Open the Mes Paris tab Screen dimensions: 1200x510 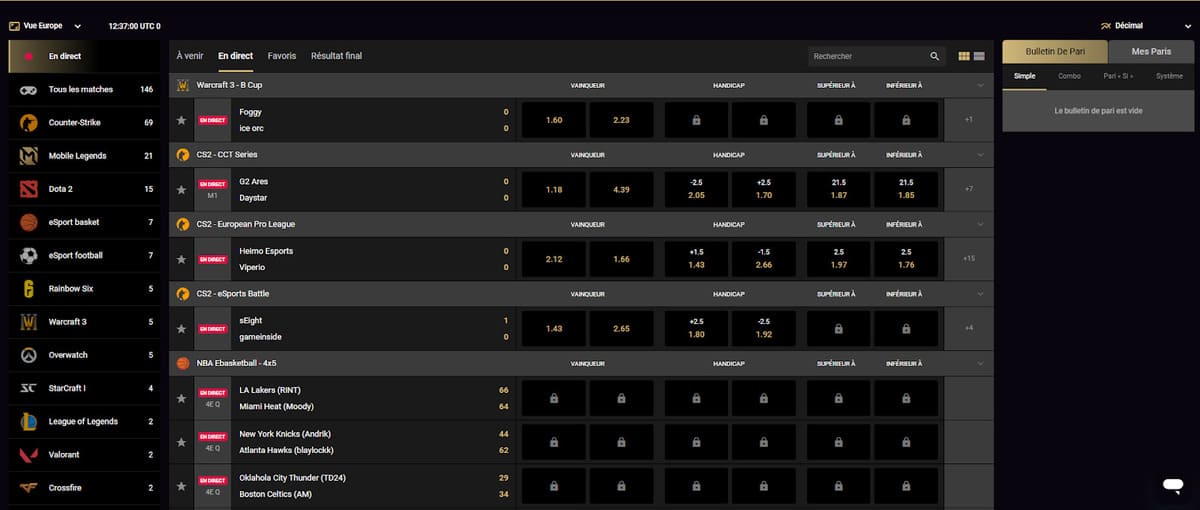tap(1151, 51)
